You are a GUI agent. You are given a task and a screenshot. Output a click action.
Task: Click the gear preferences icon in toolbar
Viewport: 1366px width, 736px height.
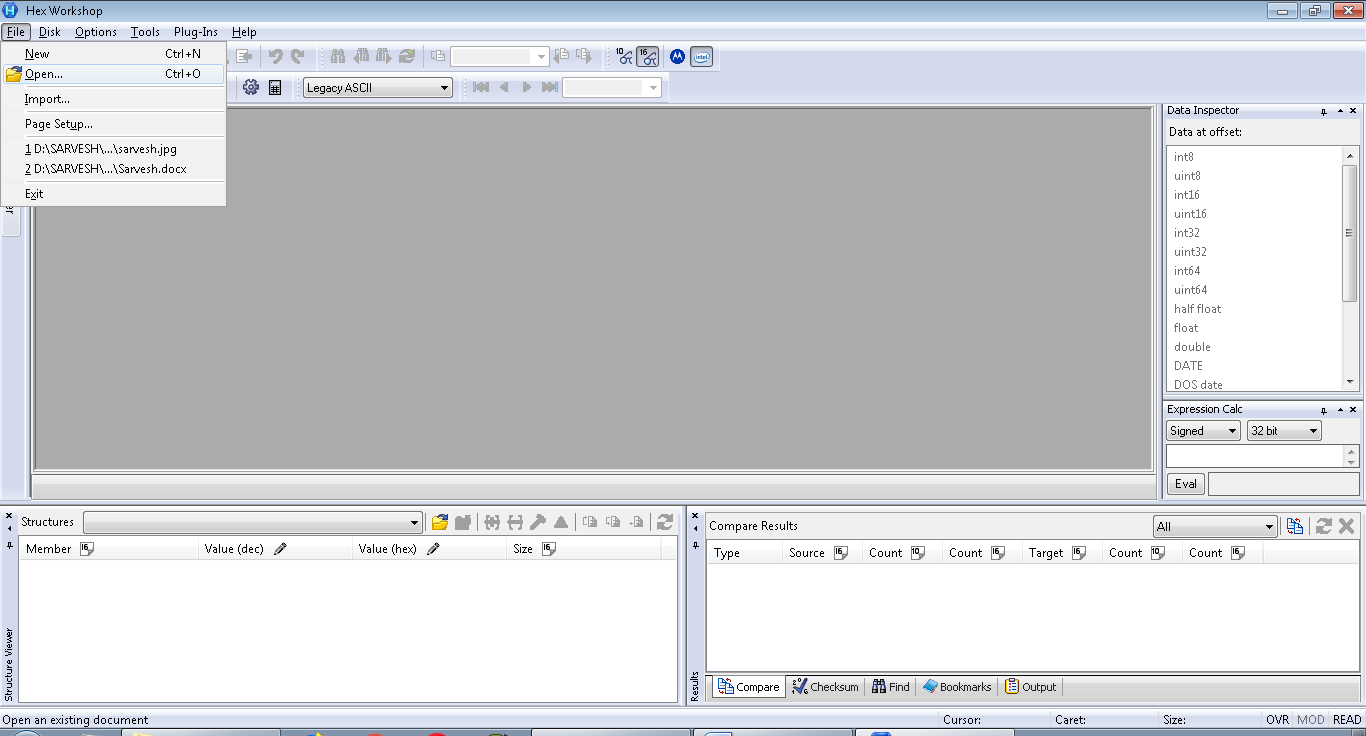[251, 88]
